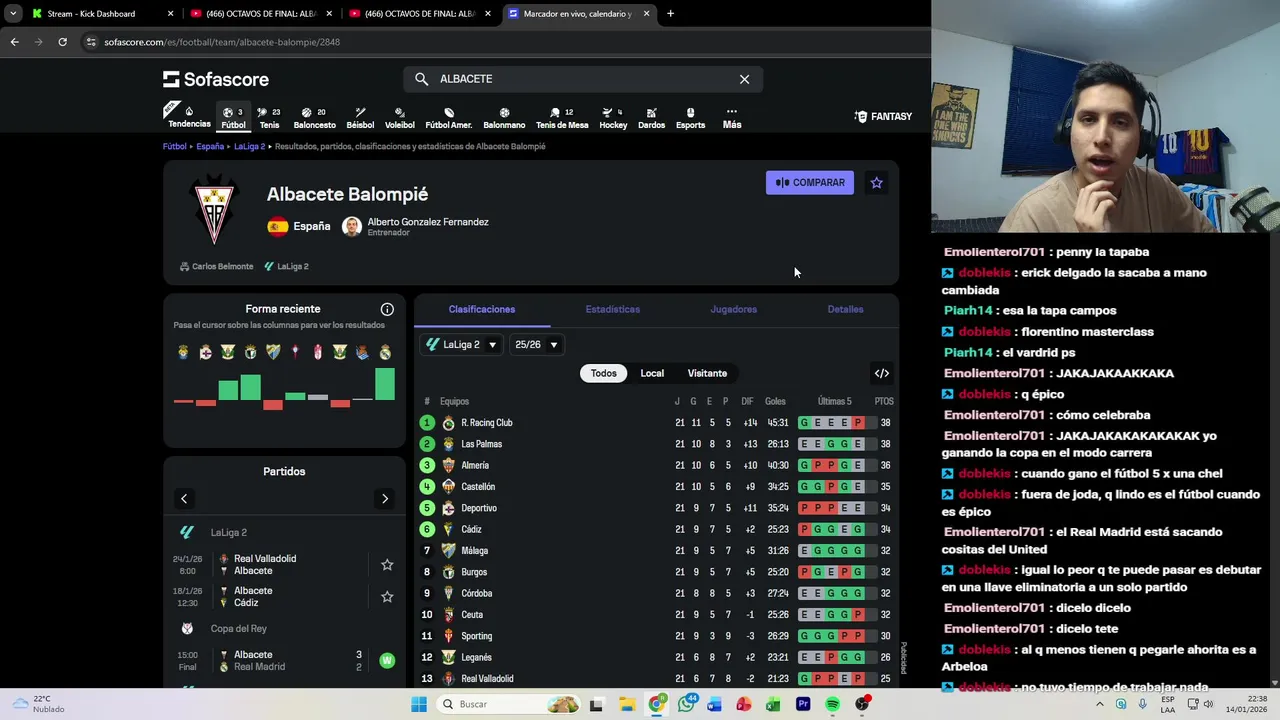The width and height of the screenshot is (1280, 720).
Task: Open the Tenis de Mesa section
Action: tap(562, 118)
